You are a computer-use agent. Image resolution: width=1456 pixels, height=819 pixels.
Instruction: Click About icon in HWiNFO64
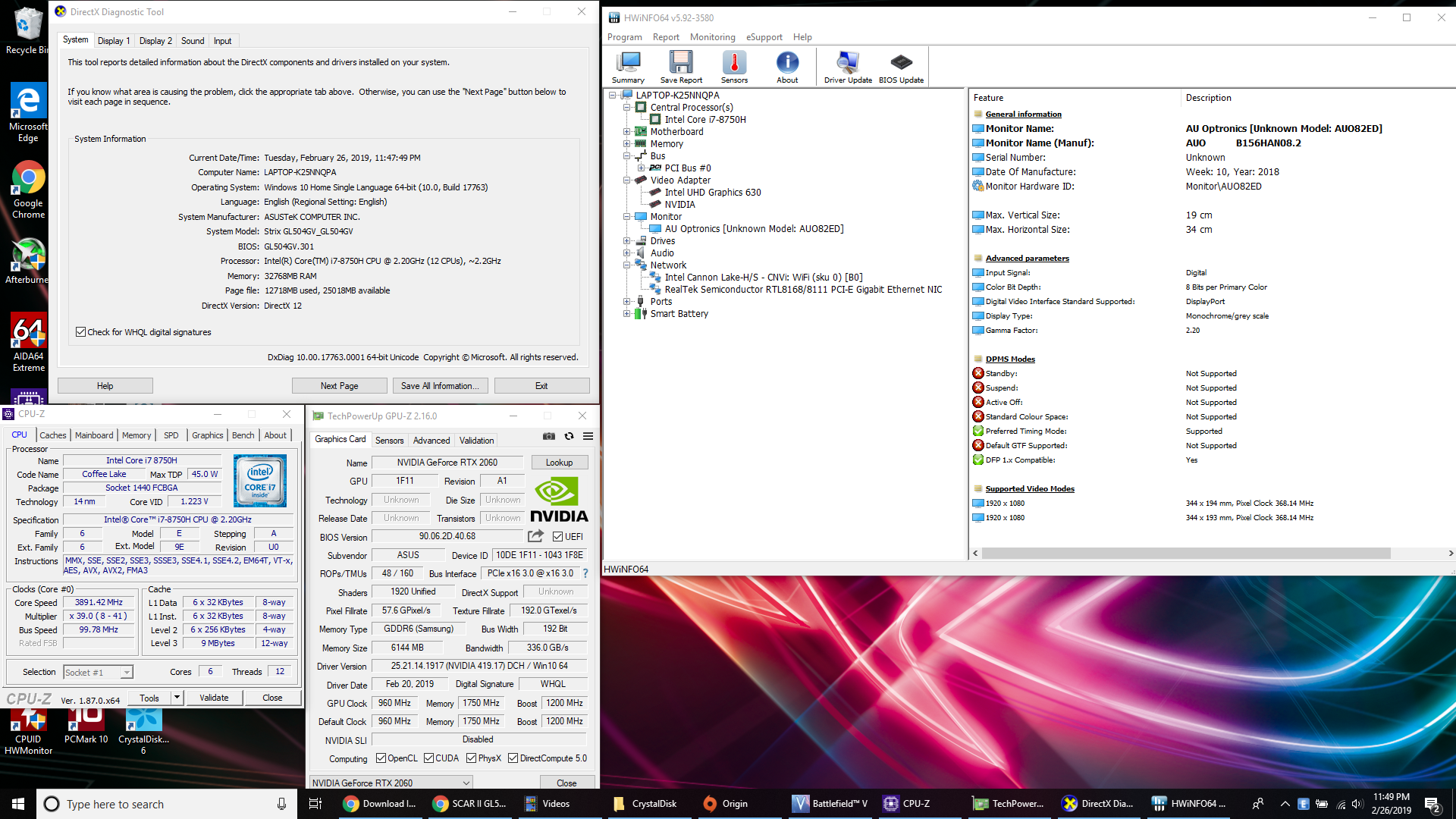coord(787,67)
